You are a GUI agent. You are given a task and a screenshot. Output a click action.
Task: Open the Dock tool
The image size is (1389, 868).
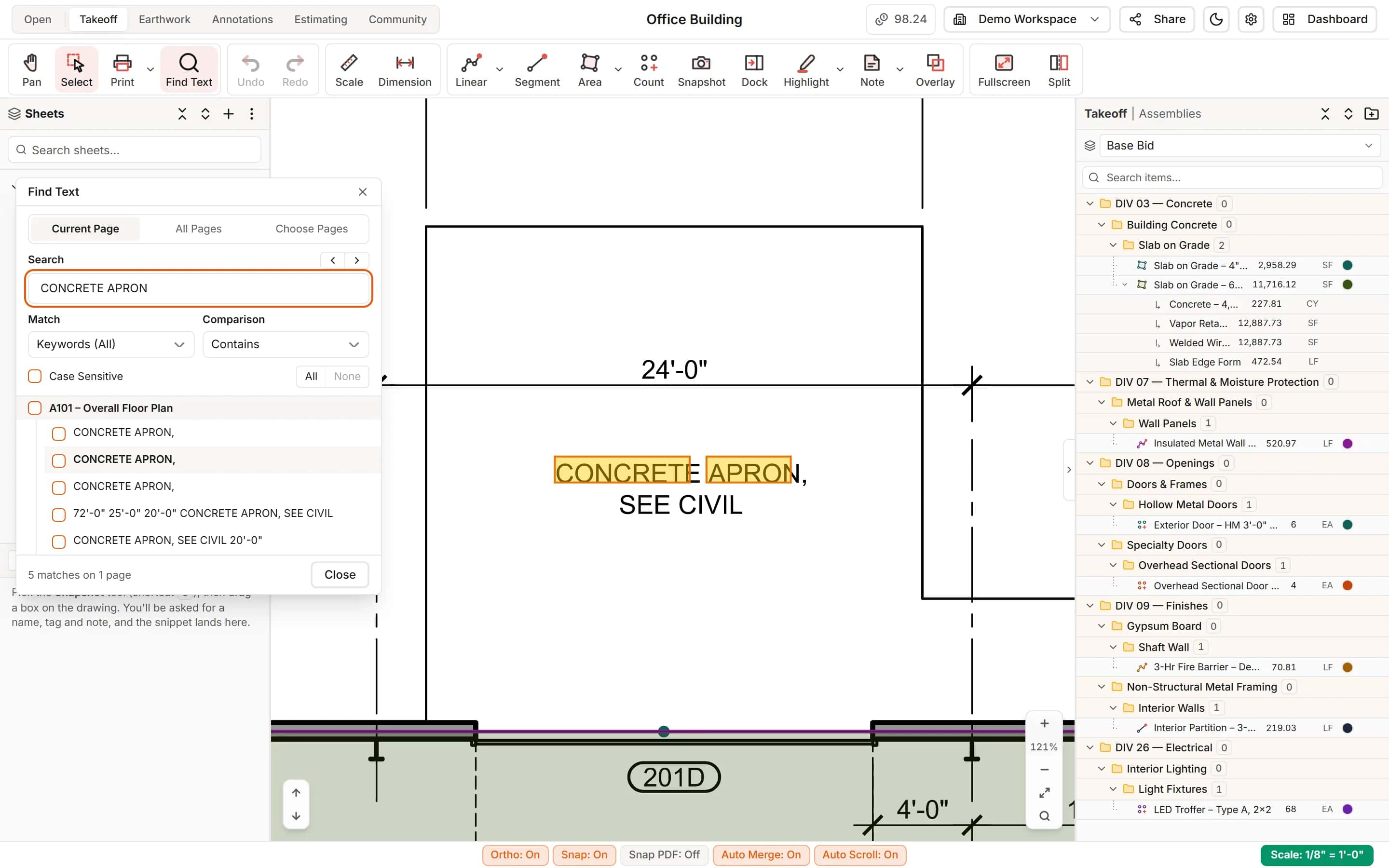point(754,69)
